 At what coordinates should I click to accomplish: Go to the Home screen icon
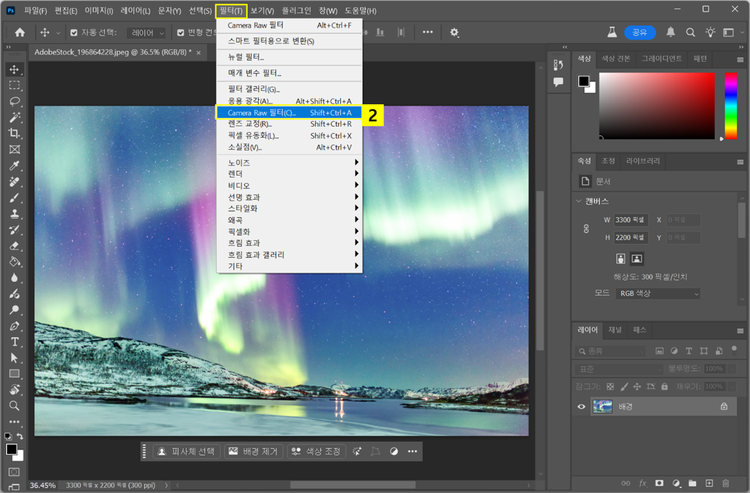click(x=20, y=33)
